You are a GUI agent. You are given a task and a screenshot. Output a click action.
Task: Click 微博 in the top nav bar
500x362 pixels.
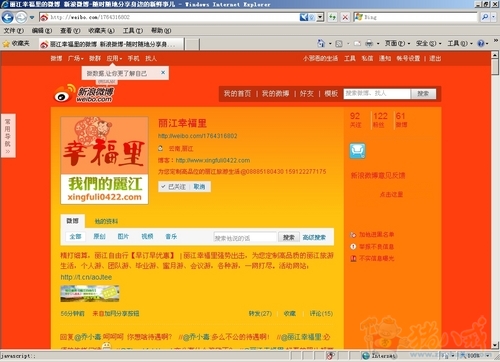pyautogui.click(x=56, y=58)
